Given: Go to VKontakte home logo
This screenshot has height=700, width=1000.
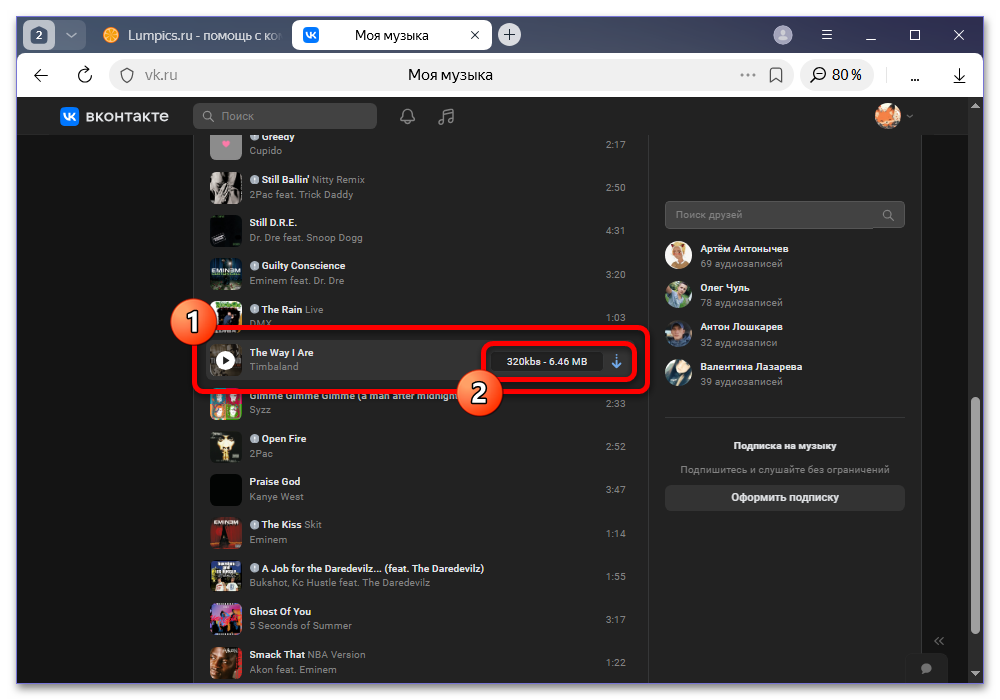Looking at the screenshot, I should pos(115,116).
